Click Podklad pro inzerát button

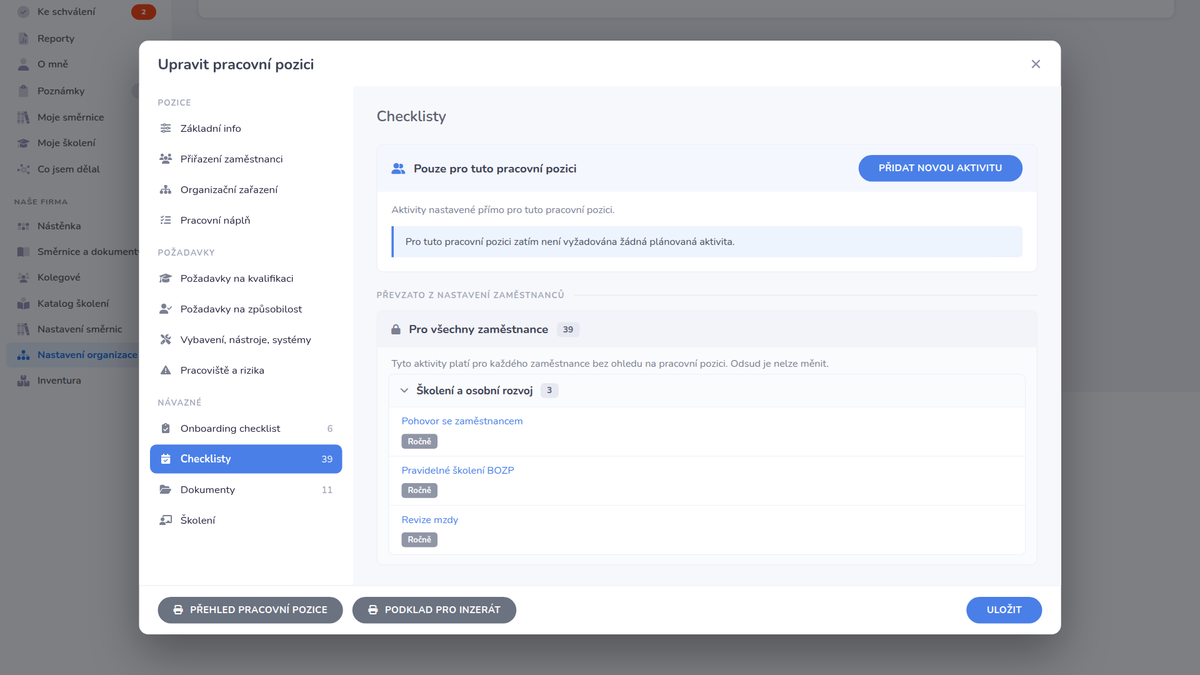tap(434, 610)
